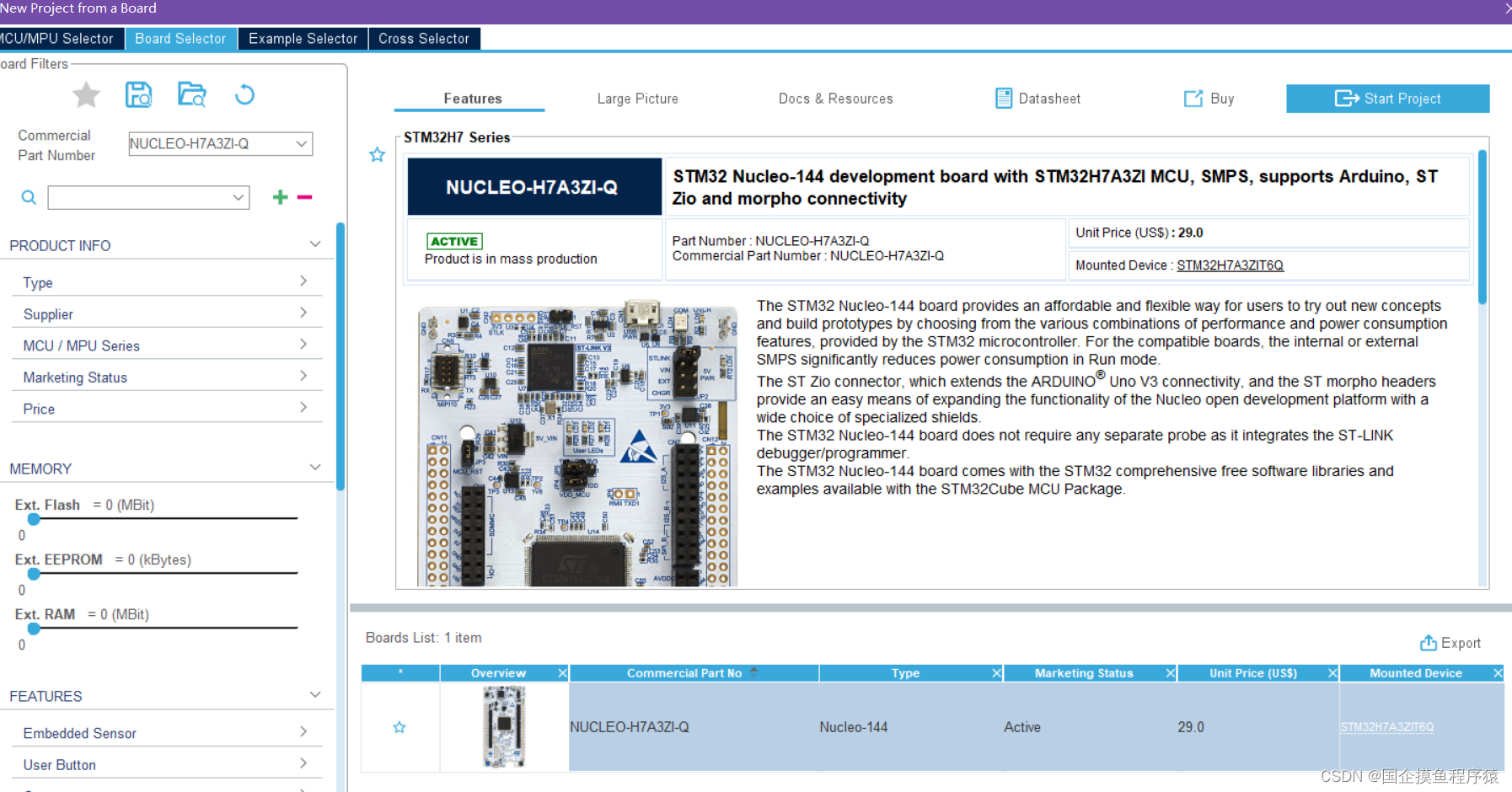
Task: Click the ACTIVE status badge
Action: coord(454,241)
